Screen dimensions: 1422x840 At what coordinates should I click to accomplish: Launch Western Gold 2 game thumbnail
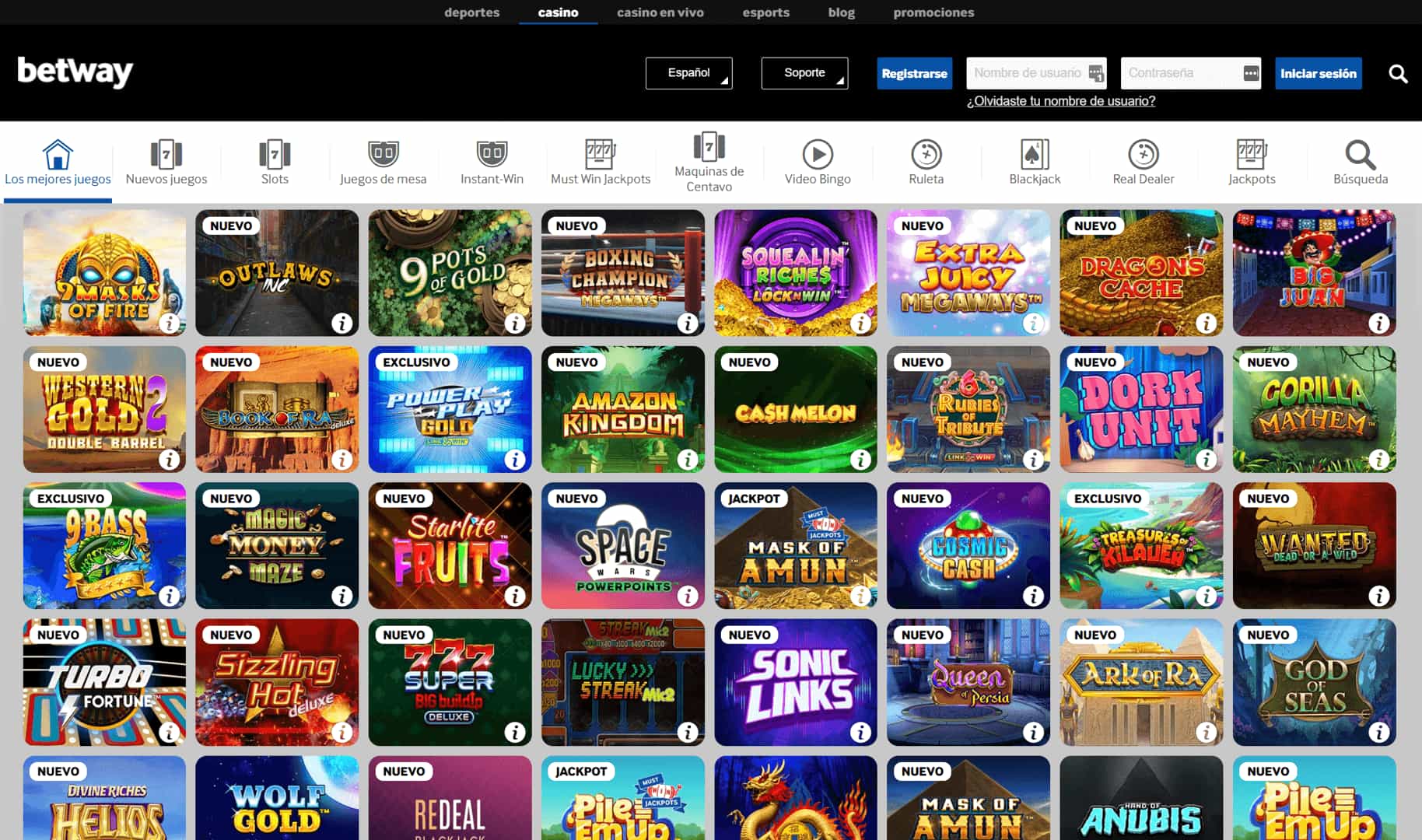[104, 409]
